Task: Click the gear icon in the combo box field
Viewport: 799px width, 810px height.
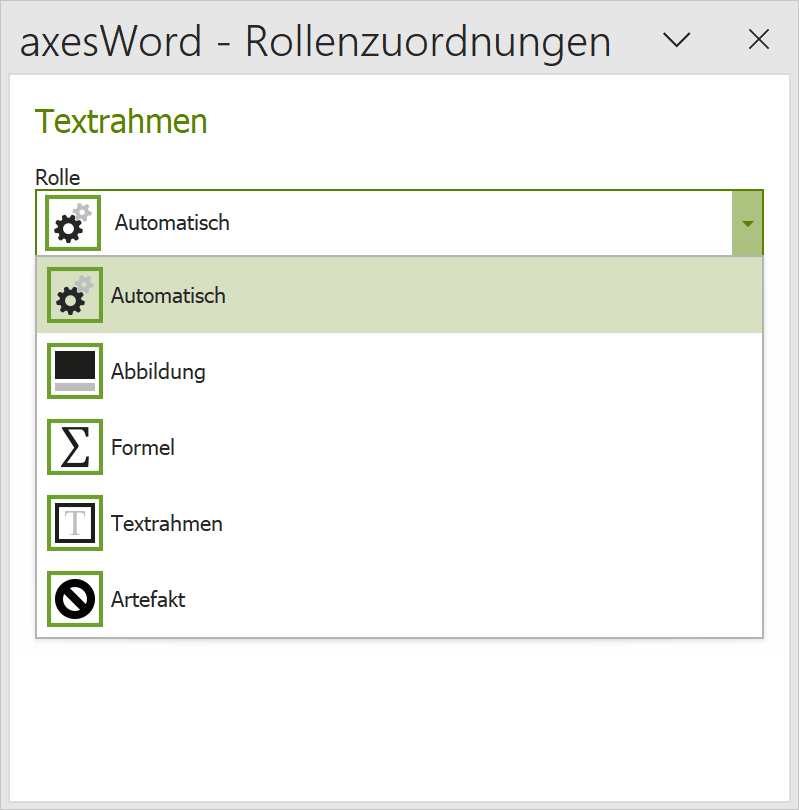Action: (x=73, y=223)
